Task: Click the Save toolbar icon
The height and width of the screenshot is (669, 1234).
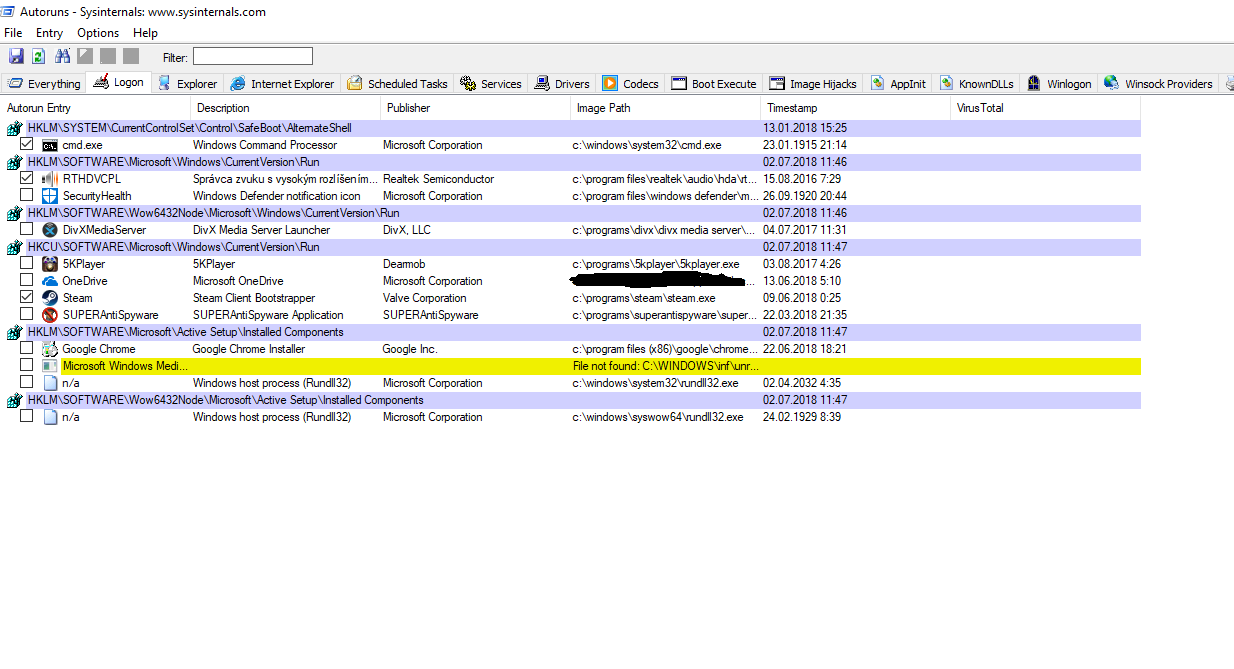Action: [15, 57]
